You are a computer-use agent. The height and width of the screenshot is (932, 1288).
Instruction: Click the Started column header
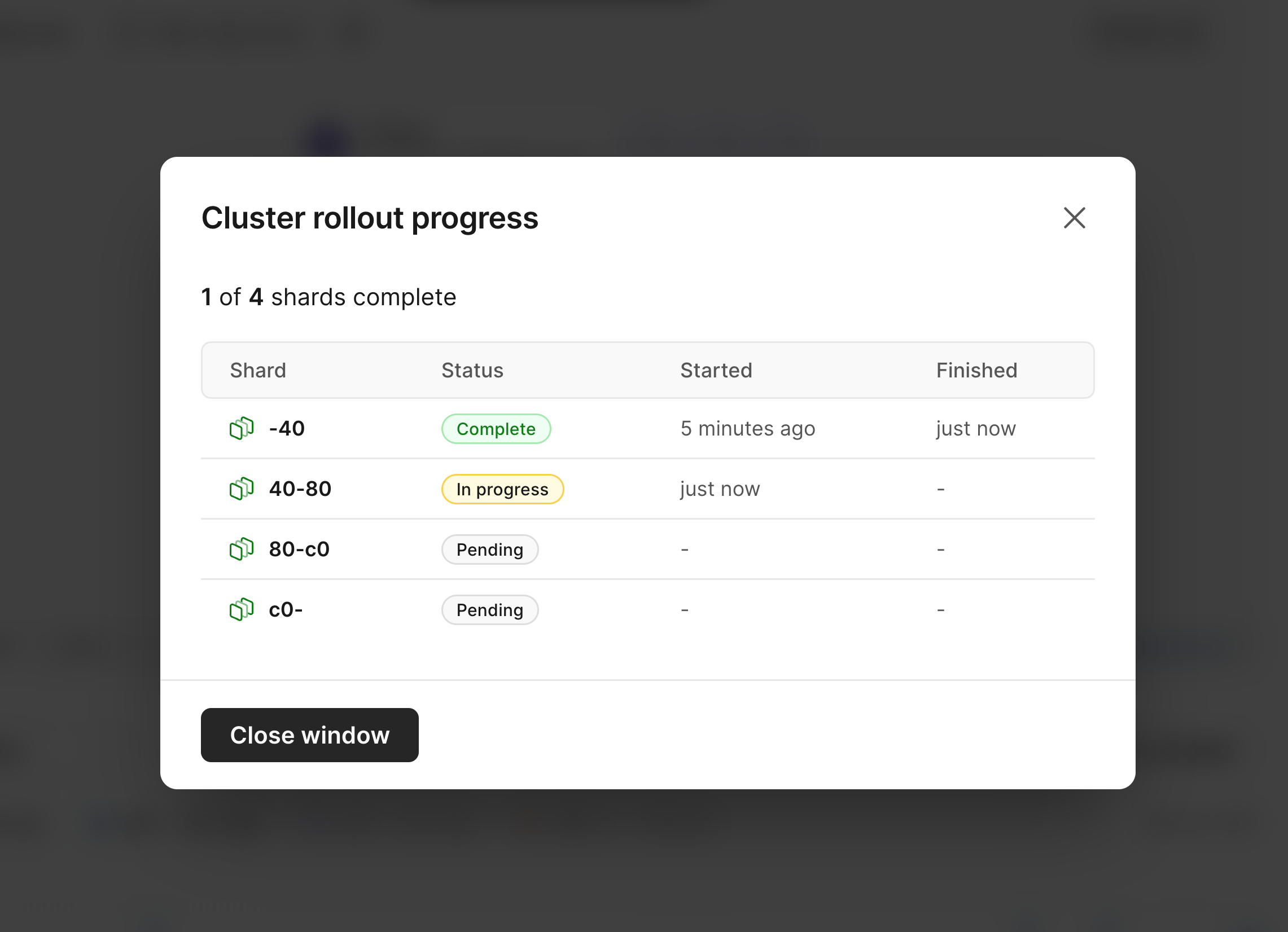point(716,371)
